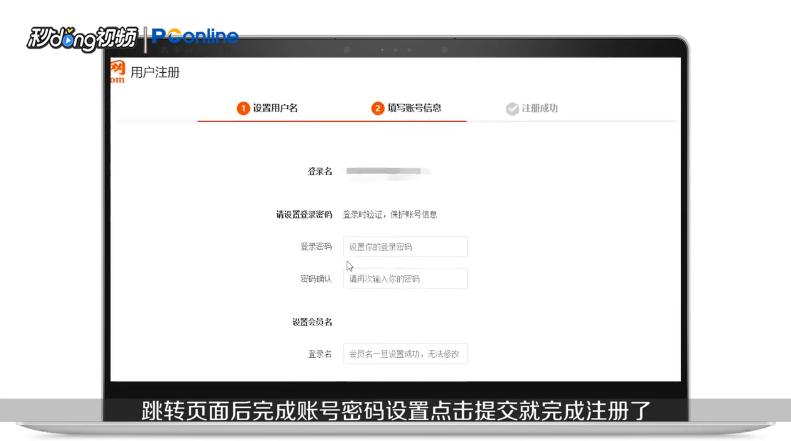
Task: Click the 填写账号信息 step tab
Action: 406,108
